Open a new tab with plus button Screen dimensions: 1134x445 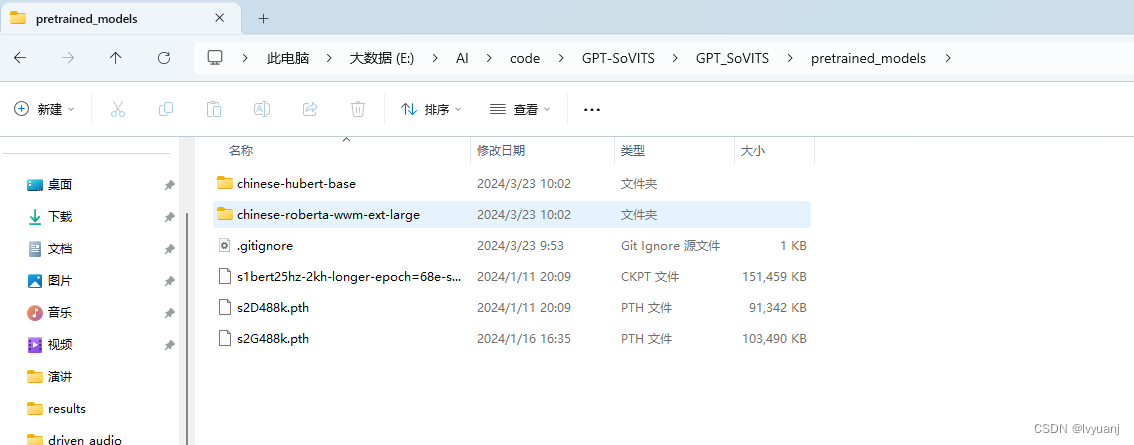[263, 19]
